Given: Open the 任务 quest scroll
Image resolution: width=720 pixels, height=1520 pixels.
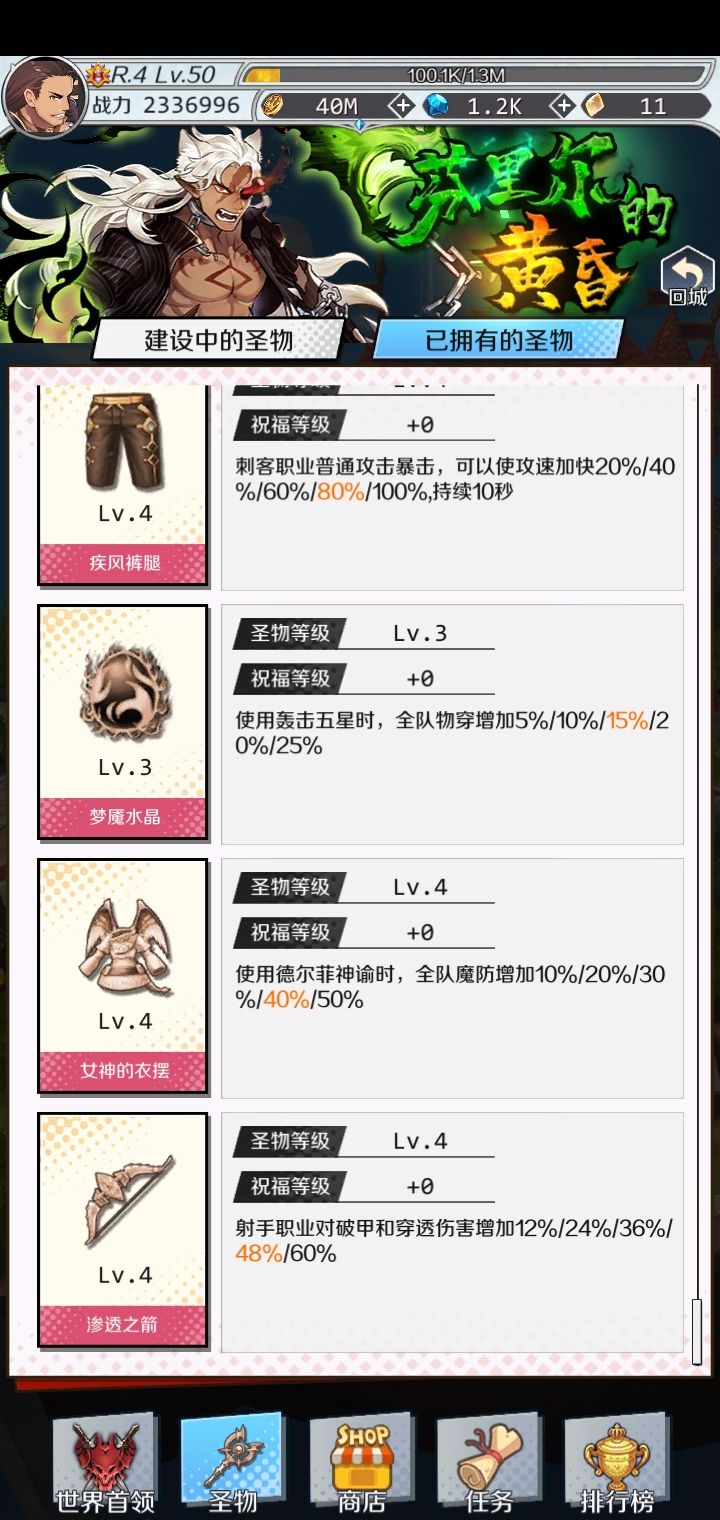Looking at the screenshot, I should (x=489, y=1464).
